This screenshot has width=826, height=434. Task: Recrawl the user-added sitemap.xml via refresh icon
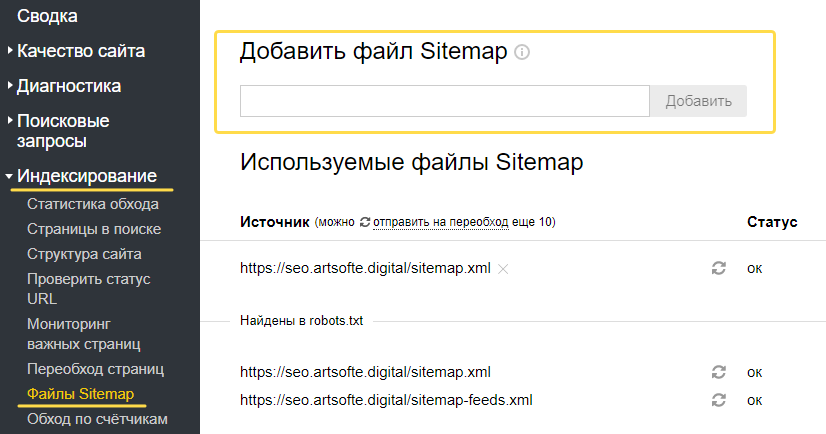click(x=717, y=268)
